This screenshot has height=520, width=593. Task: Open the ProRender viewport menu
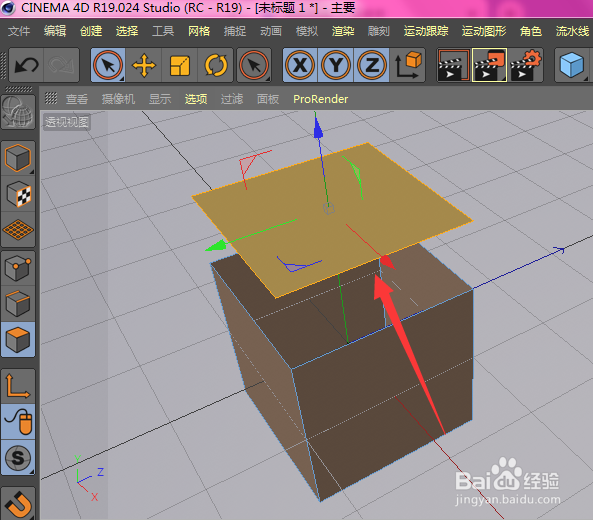pyautogui.click(x=320, y=99)
